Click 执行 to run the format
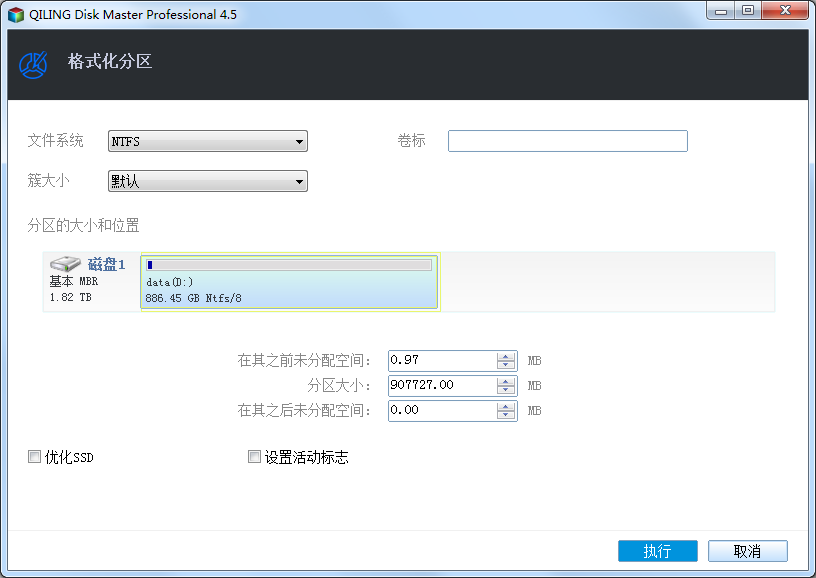The image size is (816, 578). [658, 551]
